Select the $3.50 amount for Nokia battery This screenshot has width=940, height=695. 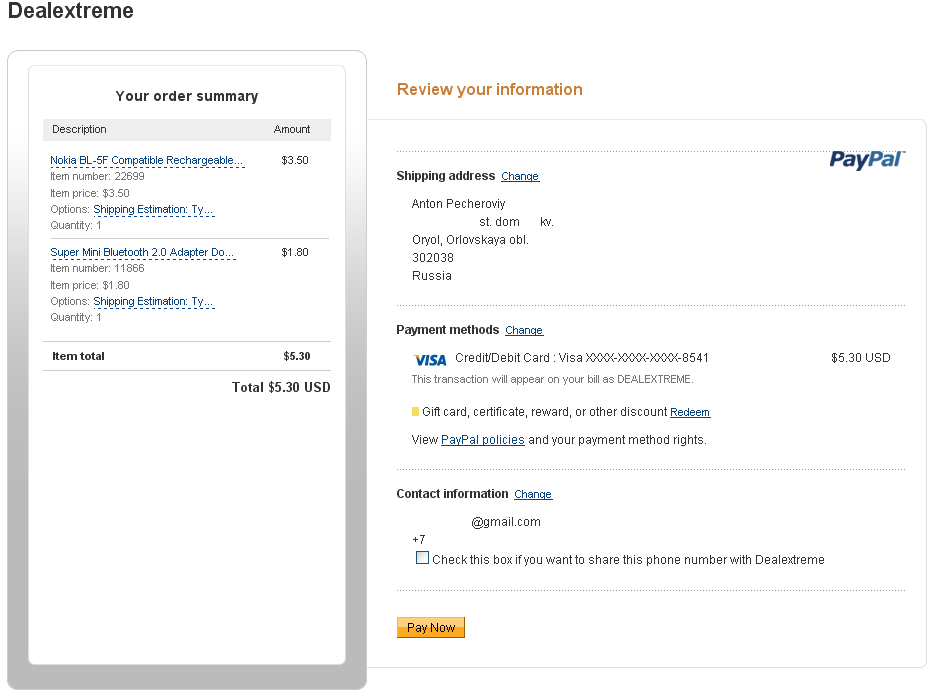coord(295,160)
